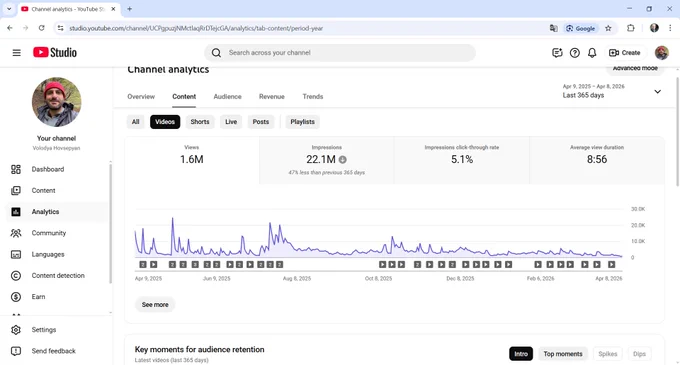Select the Analytics bar-chart icon in sidebar
The width and height of the screenshot is (680, 365).
(16, 212)
